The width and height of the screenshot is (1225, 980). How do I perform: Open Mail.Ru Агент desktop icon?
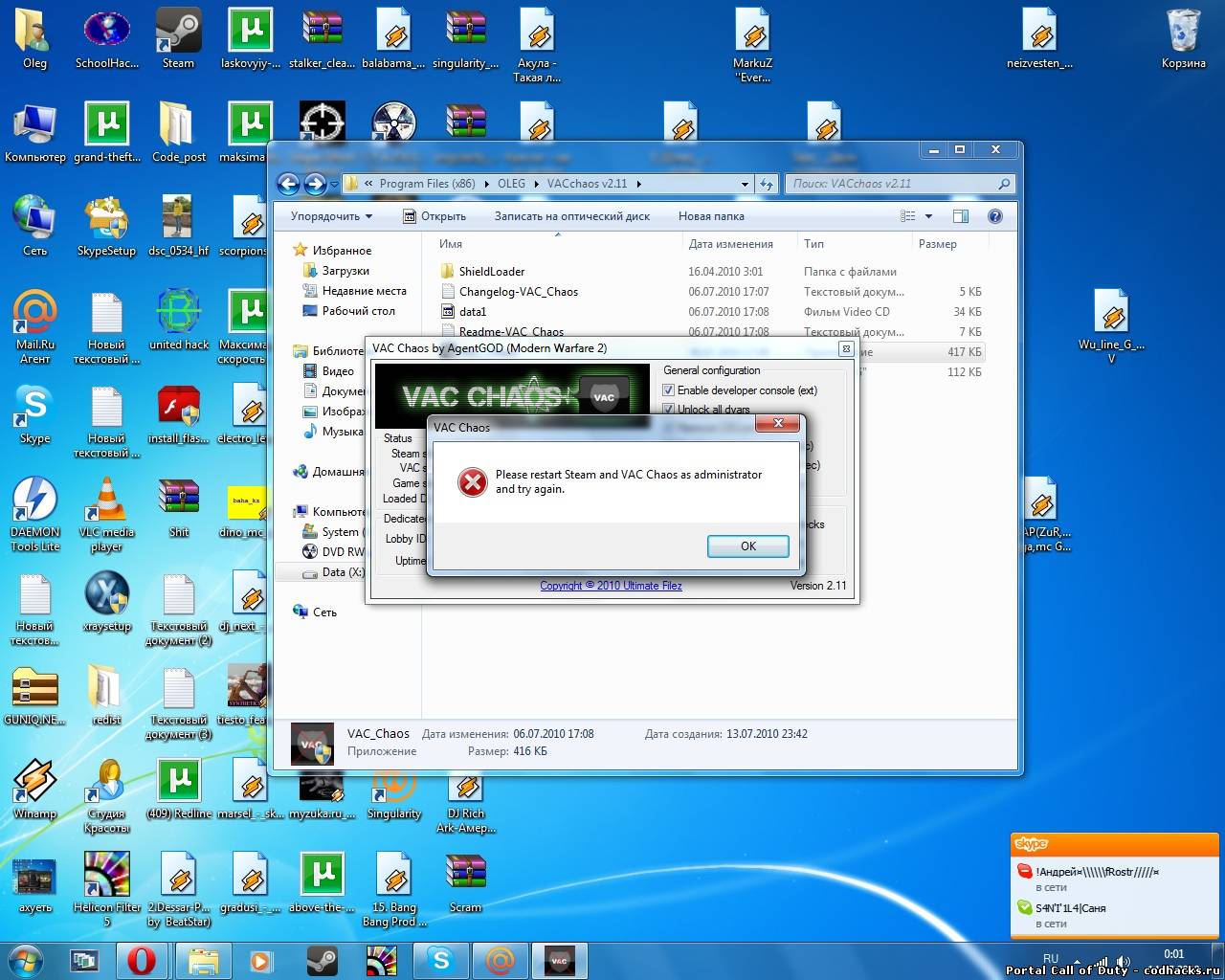(35, 327)
